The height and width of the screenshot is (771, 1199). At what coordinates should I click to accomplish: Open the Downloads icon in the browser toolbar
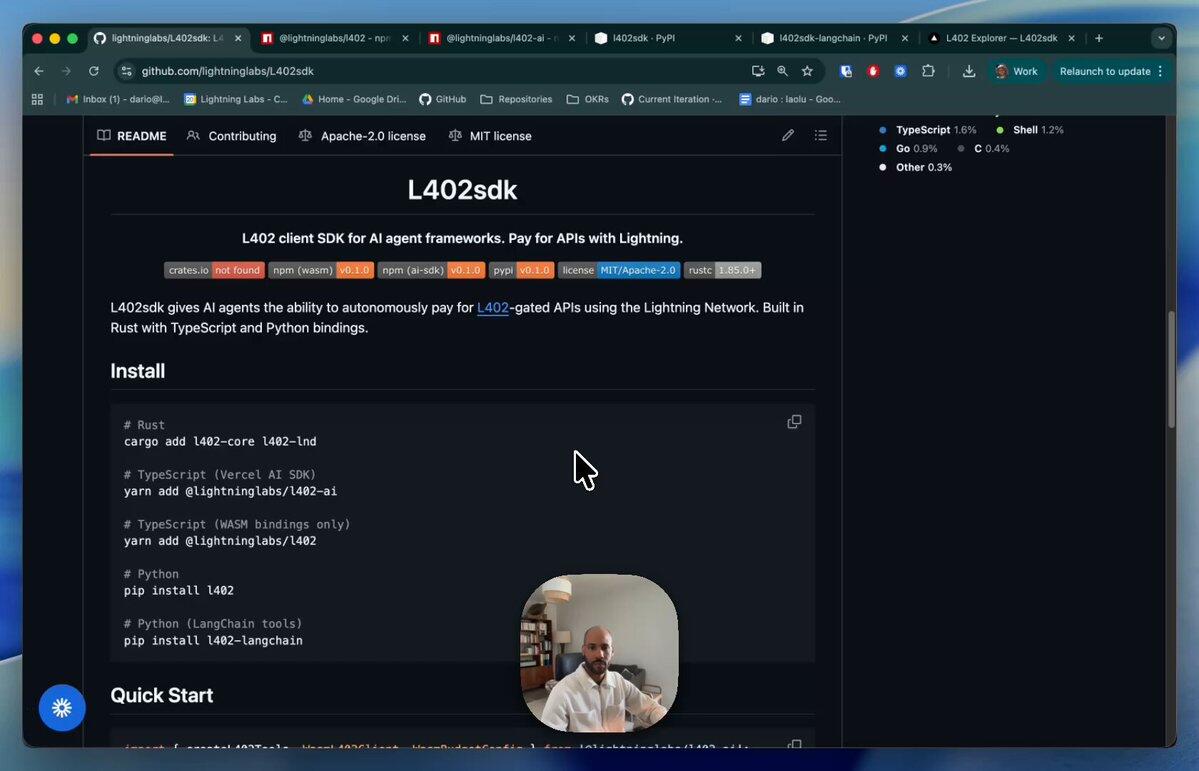pyautogui.click(x=967, y=71)
